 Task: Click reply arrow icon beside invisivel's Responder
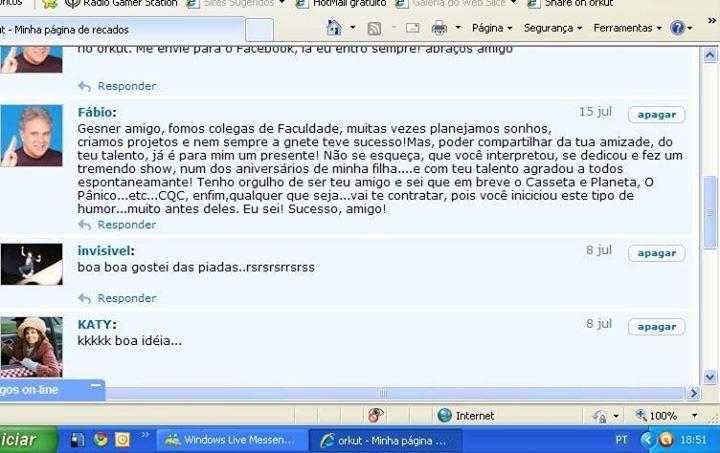[84, 298]
